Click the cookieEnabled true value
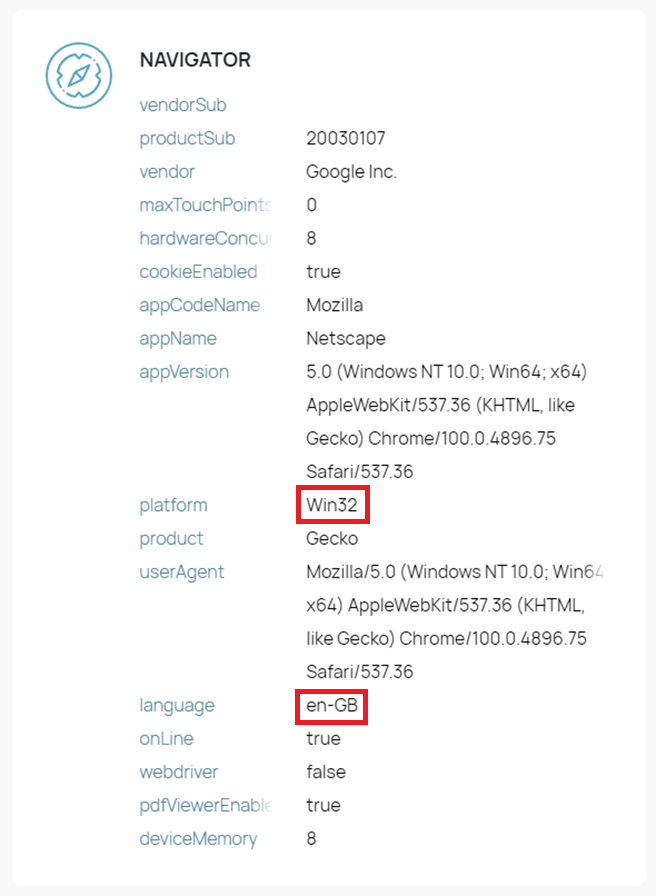656x896 pixels. click(323, 271)
